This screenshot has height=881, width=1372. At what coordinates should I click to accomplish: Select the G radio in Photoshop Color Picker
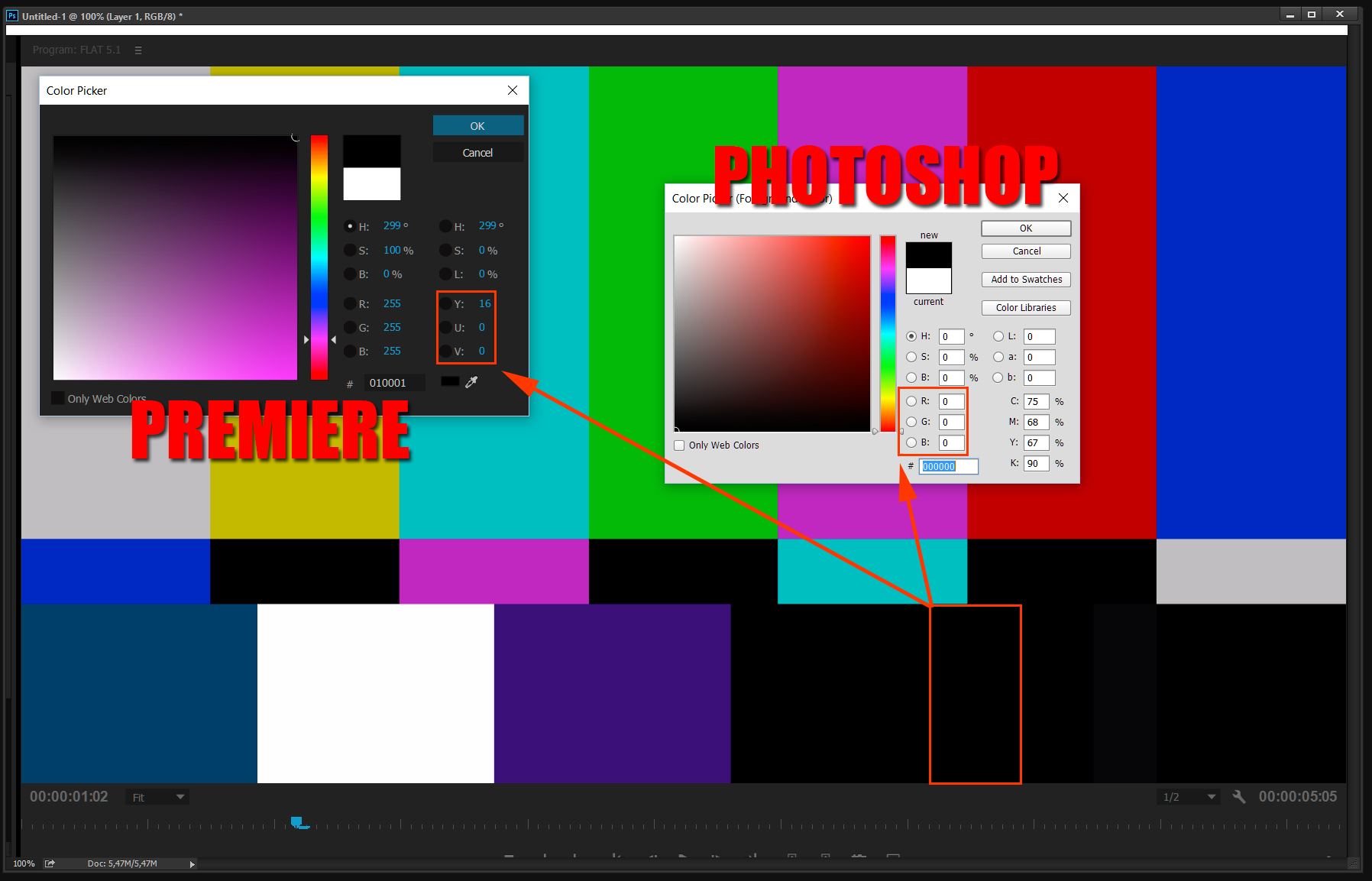click(911, 422)
